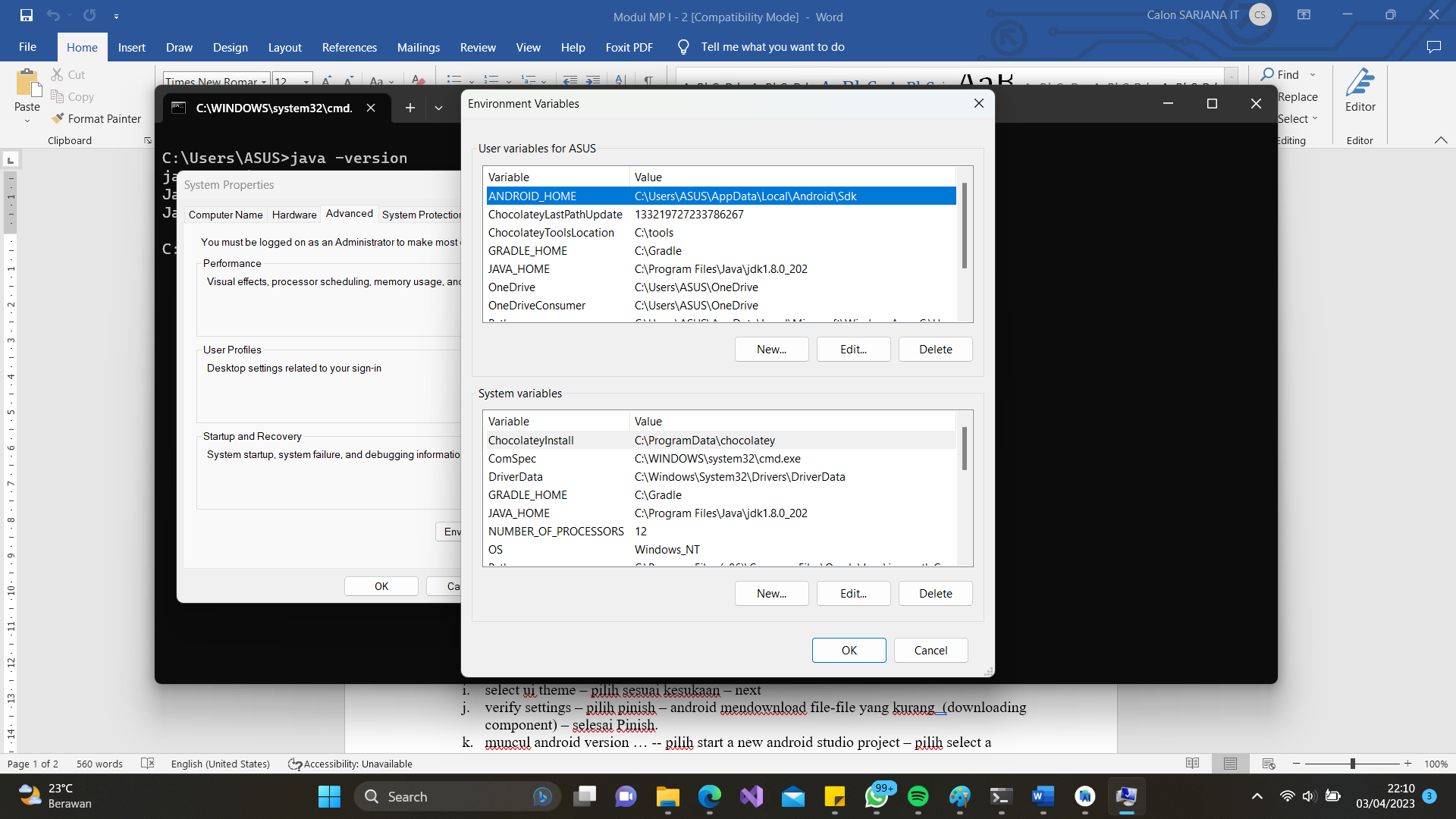Image resolution: width=1456 pixels, height=819 pixels.
Task: Open the terminal tab dropdown chevron
Action: (438, 108)
